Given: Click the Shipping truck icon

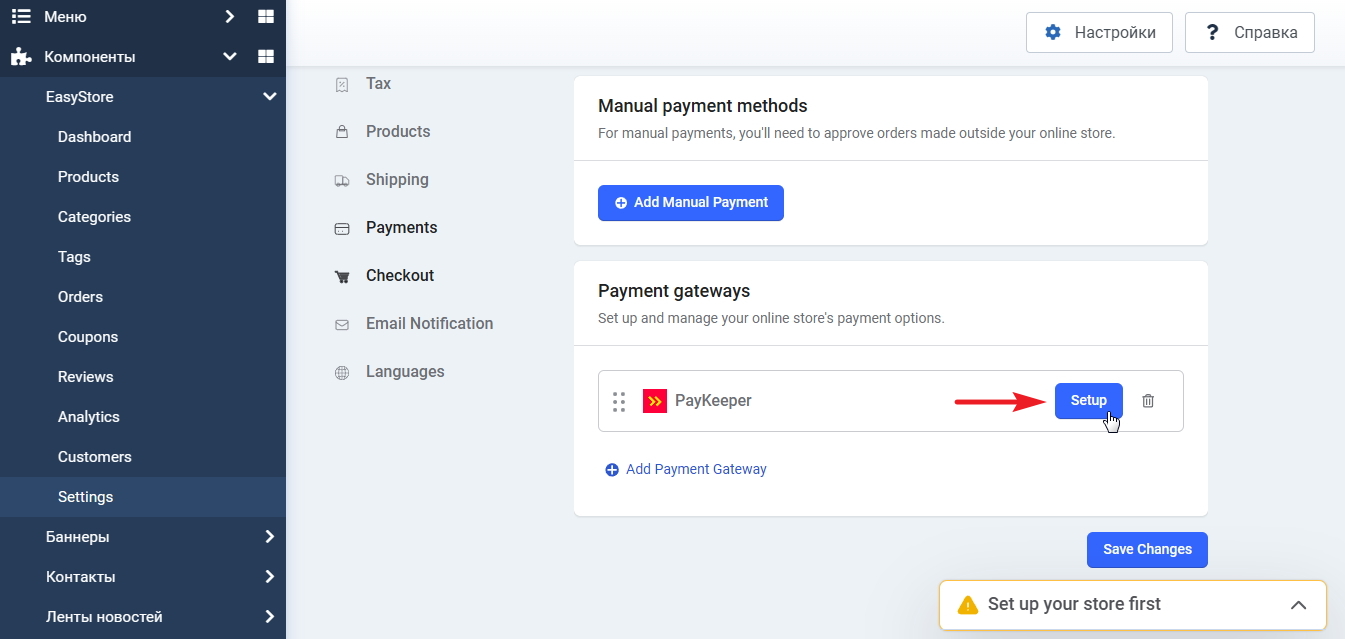Looking at the screenshot, I should 342,180.
